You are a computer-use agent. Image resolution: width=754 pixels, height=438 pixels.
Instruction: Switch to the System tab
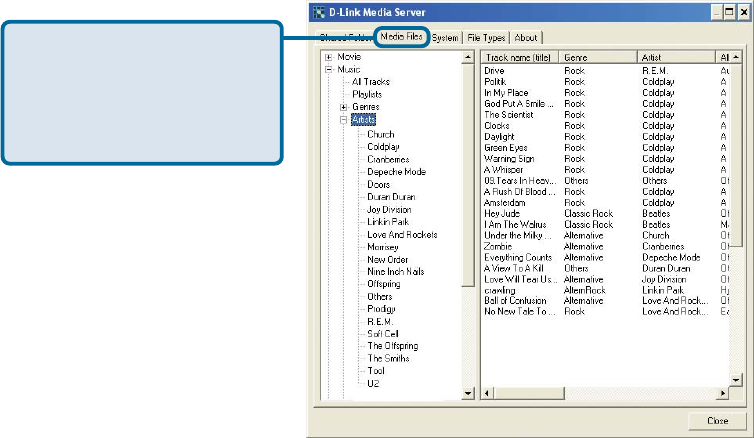pyautogui.click(x=446, y=38)
